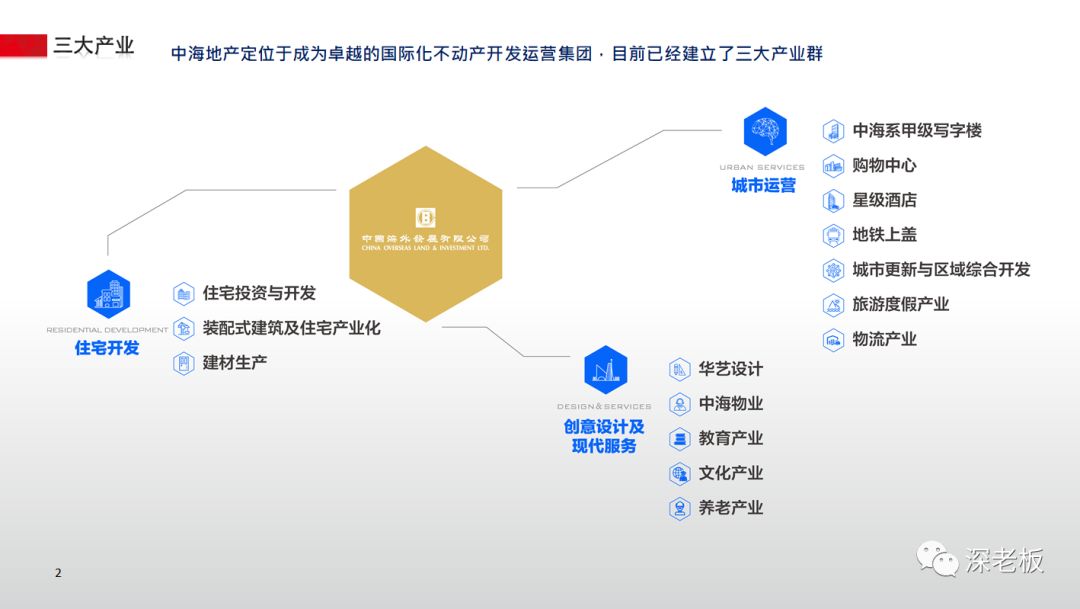
Task: Click the 教育产业 text label
Action: pos(732,439)
